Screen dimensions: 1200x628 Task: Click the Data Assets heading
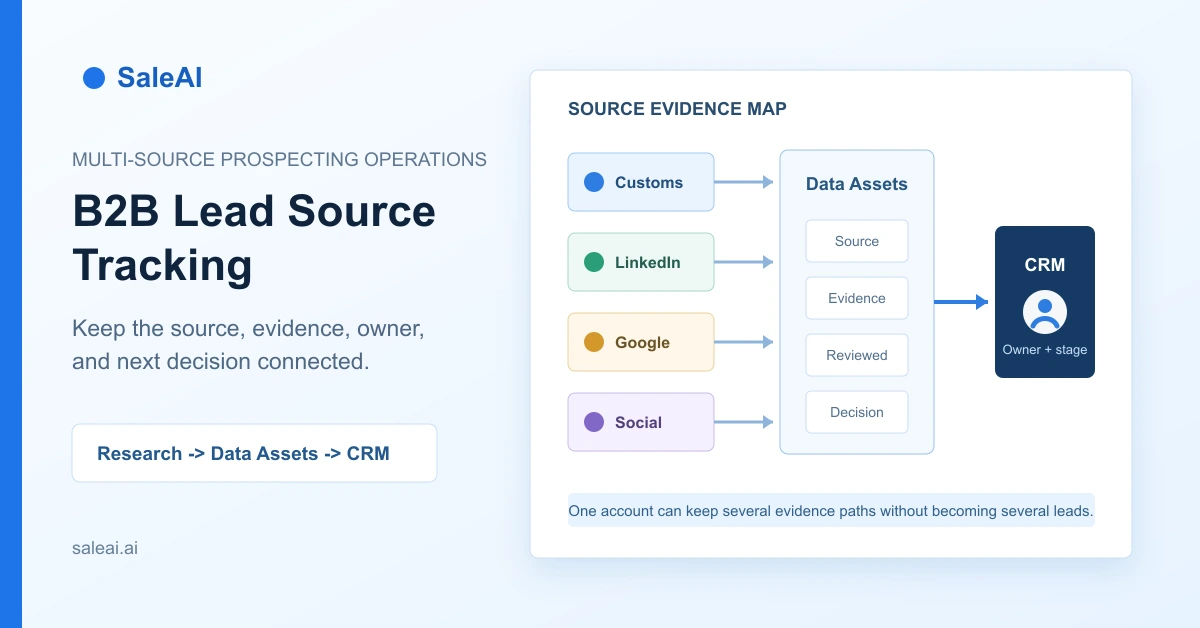(857, 184)
